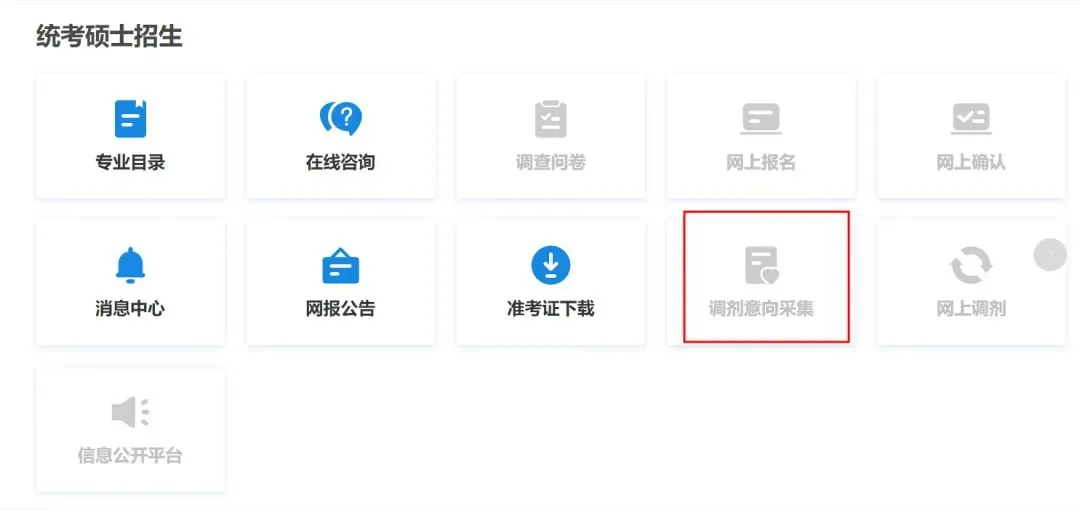Click the 在线咨询 question bubble icon
Viewport: 1080px width, 510px height.
pyautogui.click(x=340, y=119)
